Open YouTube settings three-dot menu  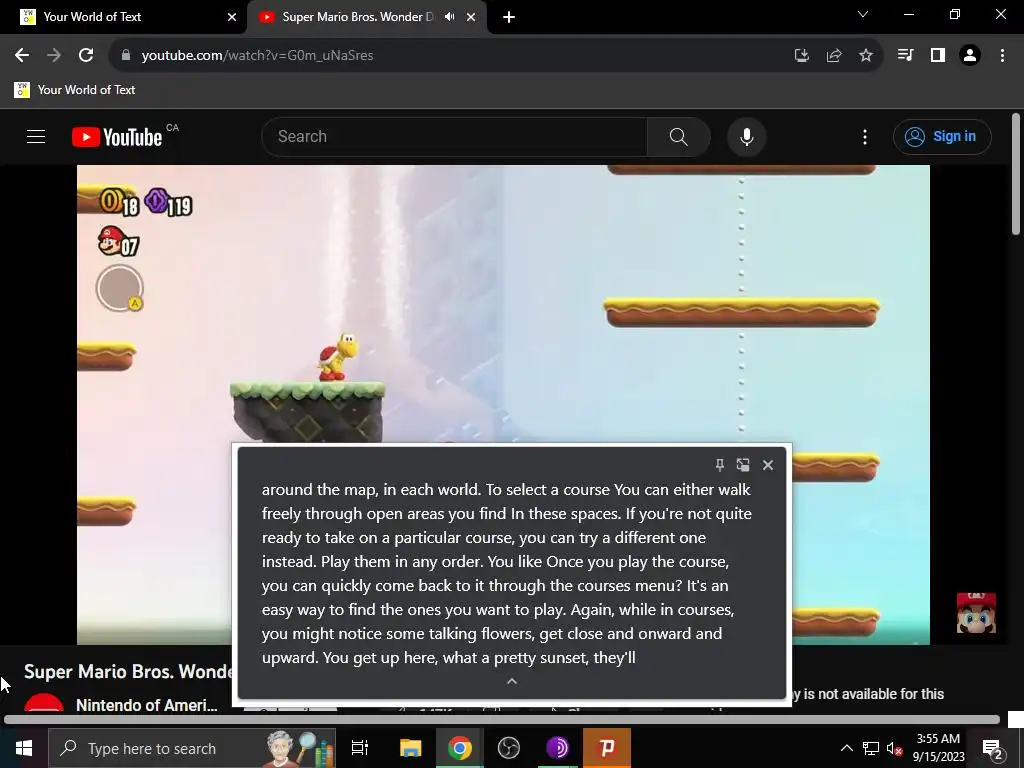865,136
